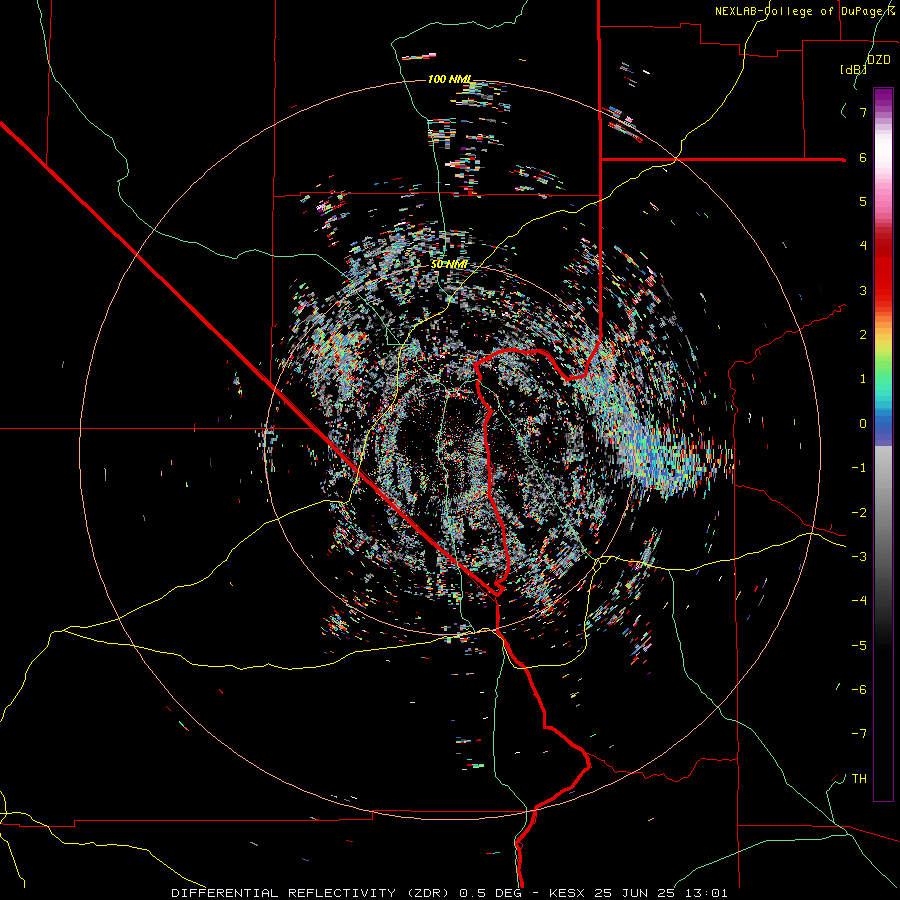The width and height of the screenshot is (900, 900).
Task: Click the "-6" value on the dB scale
Action: [x=859, y=690]
